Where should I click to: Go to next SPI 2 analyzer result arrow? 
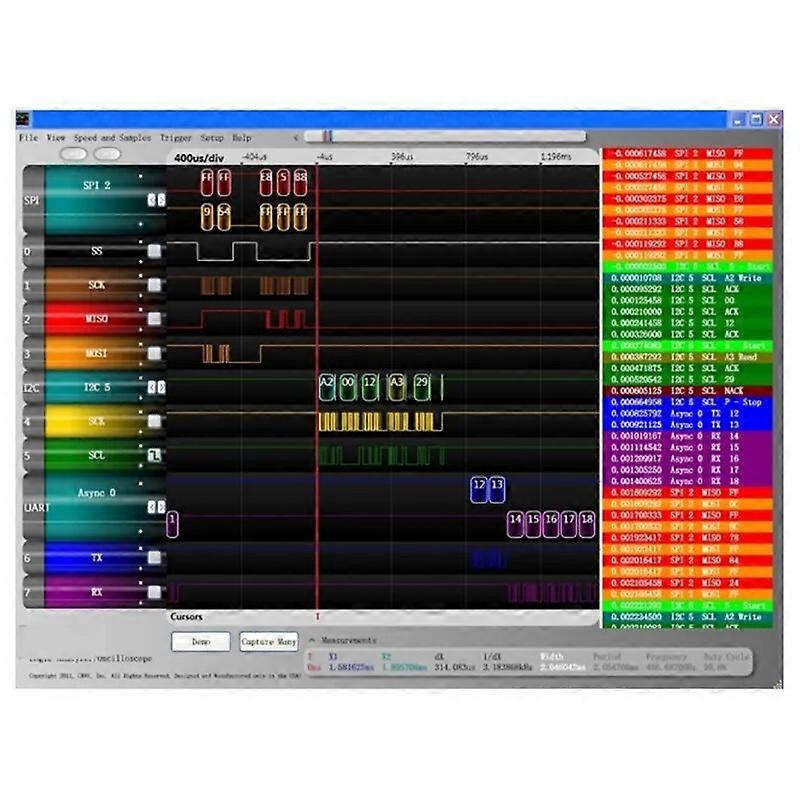coord(162,200)
